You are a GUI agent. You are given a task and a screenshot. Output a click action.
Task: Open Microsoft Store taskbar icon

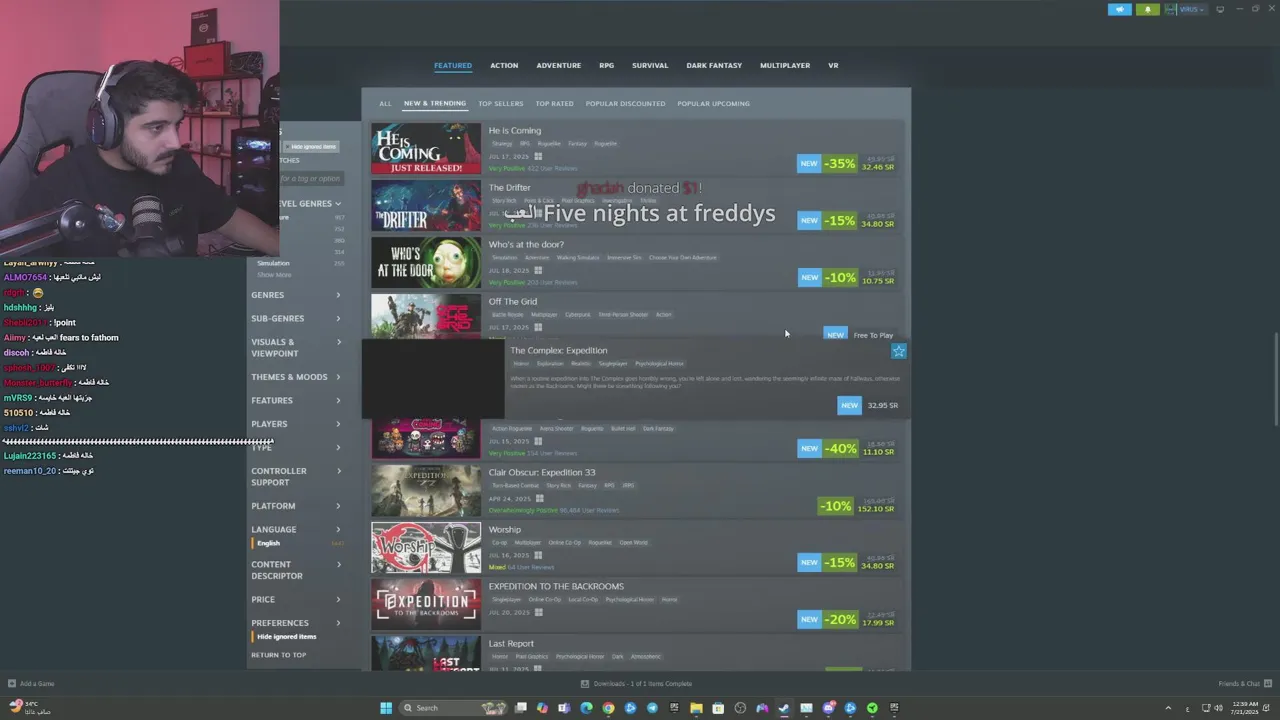click(x=718, y=708)
